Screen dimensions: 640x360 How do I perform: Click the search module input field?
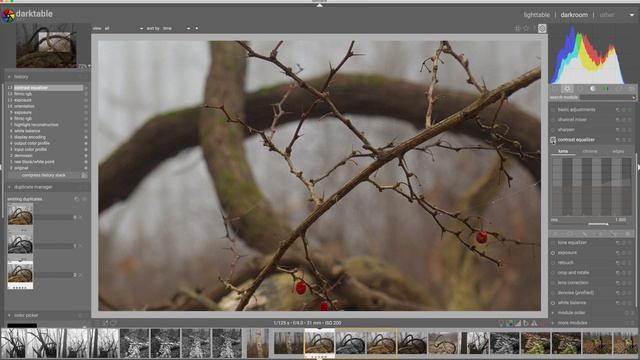[607, 98]
